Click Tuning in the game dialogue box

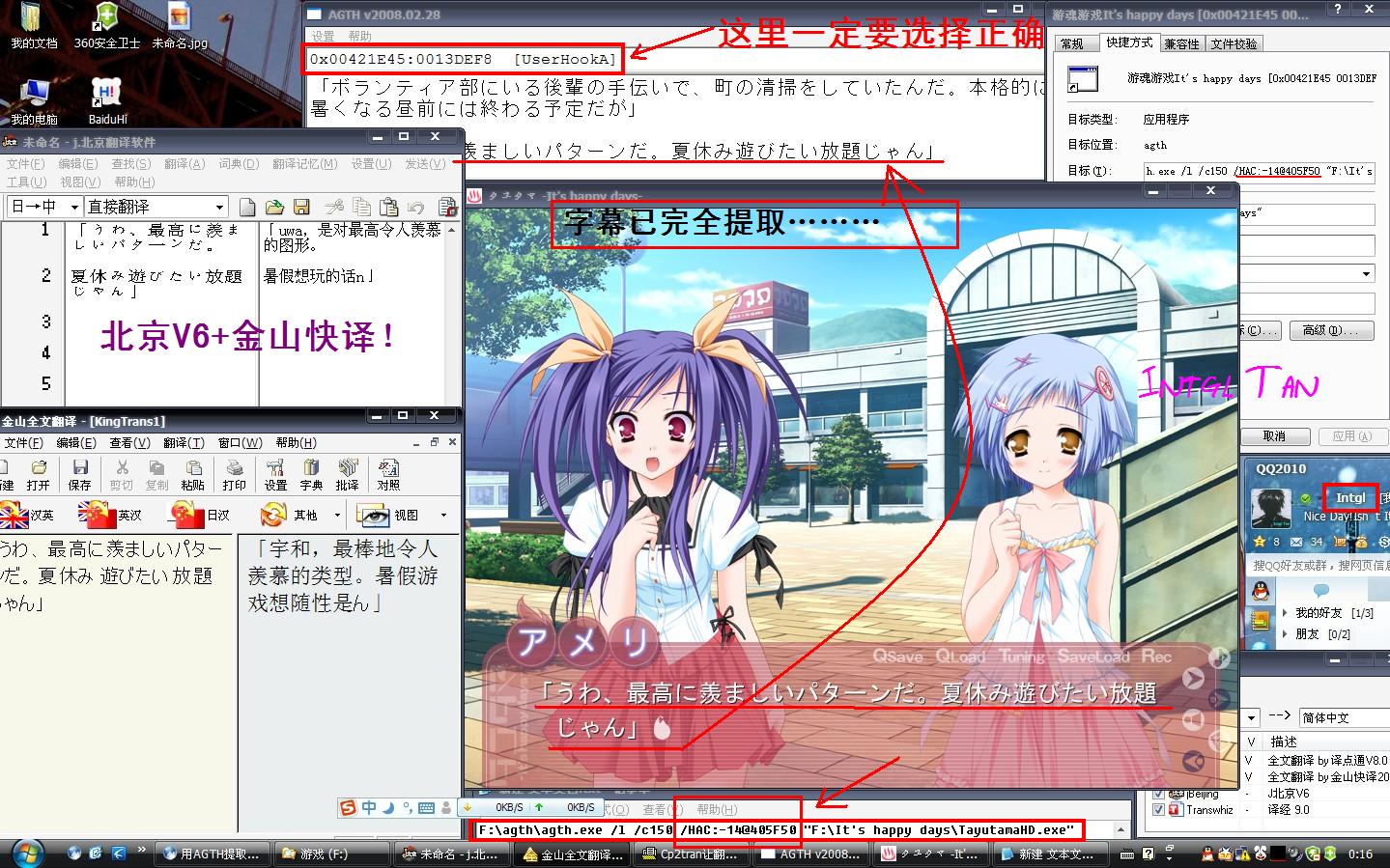point(1021,657)
